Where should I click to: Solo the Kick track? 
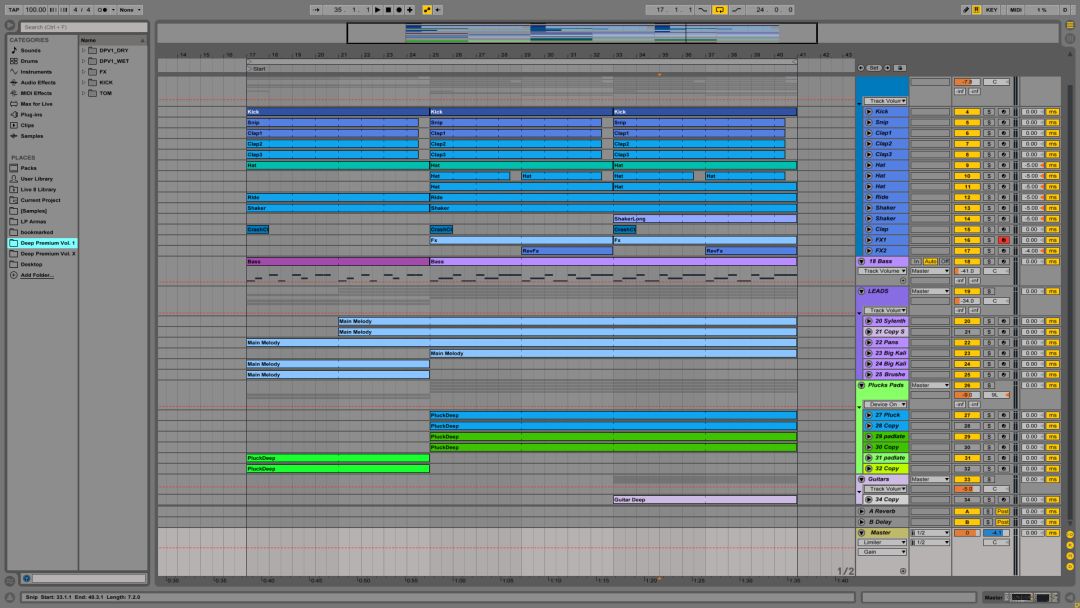(x=988, y=112)
